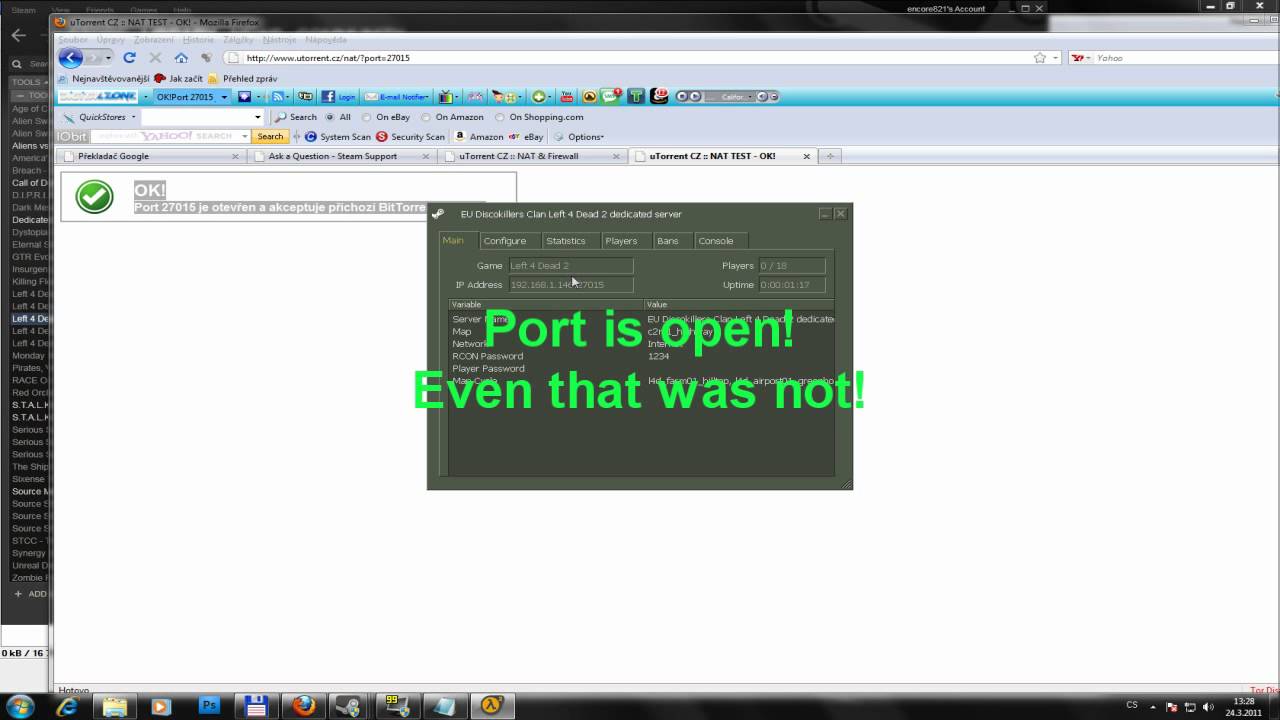Stop loading with the X icon

click(155, 58)
